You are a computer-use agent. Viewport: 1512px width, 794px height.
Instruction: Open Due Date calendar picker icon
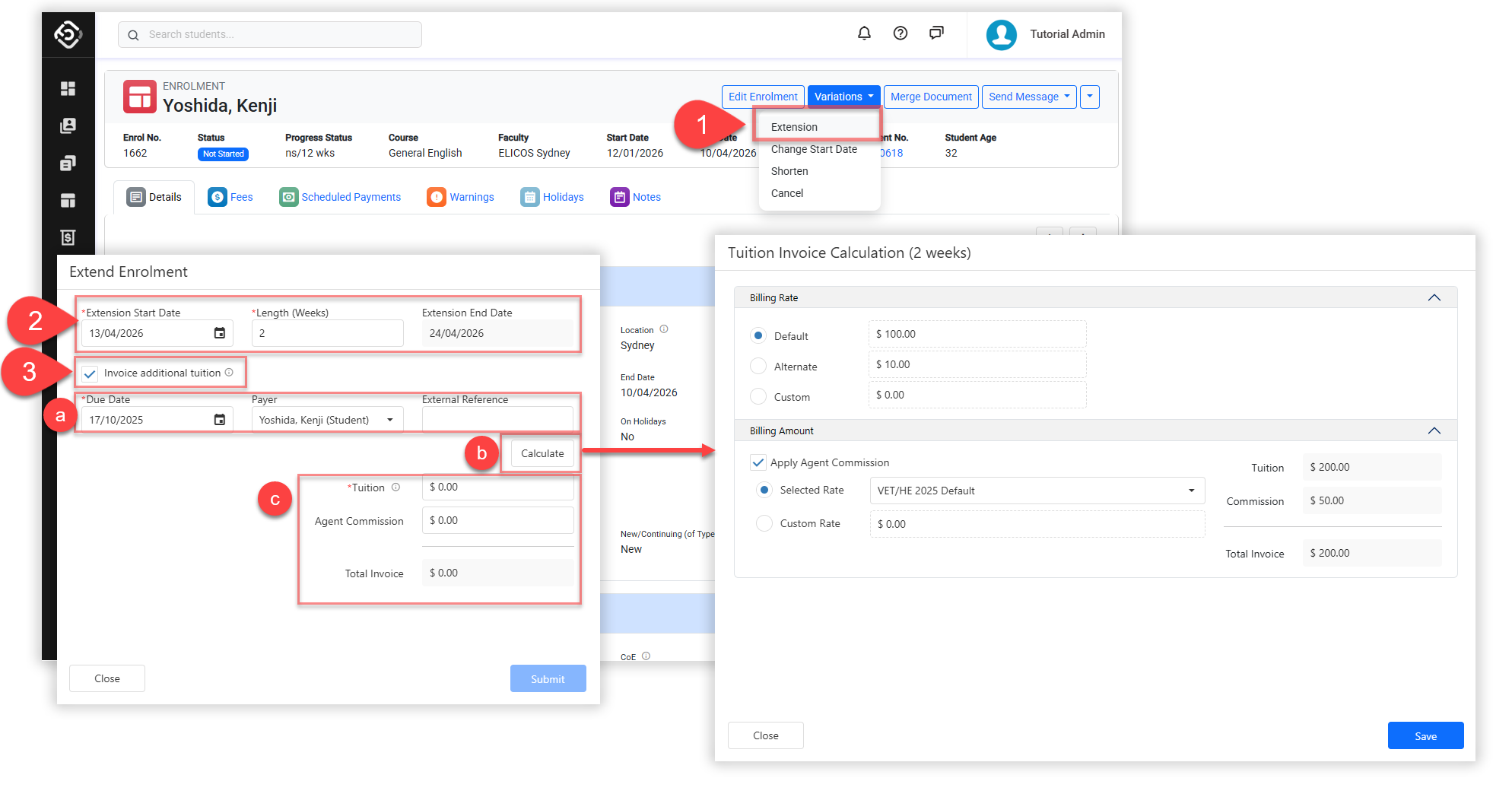[220, 420]
